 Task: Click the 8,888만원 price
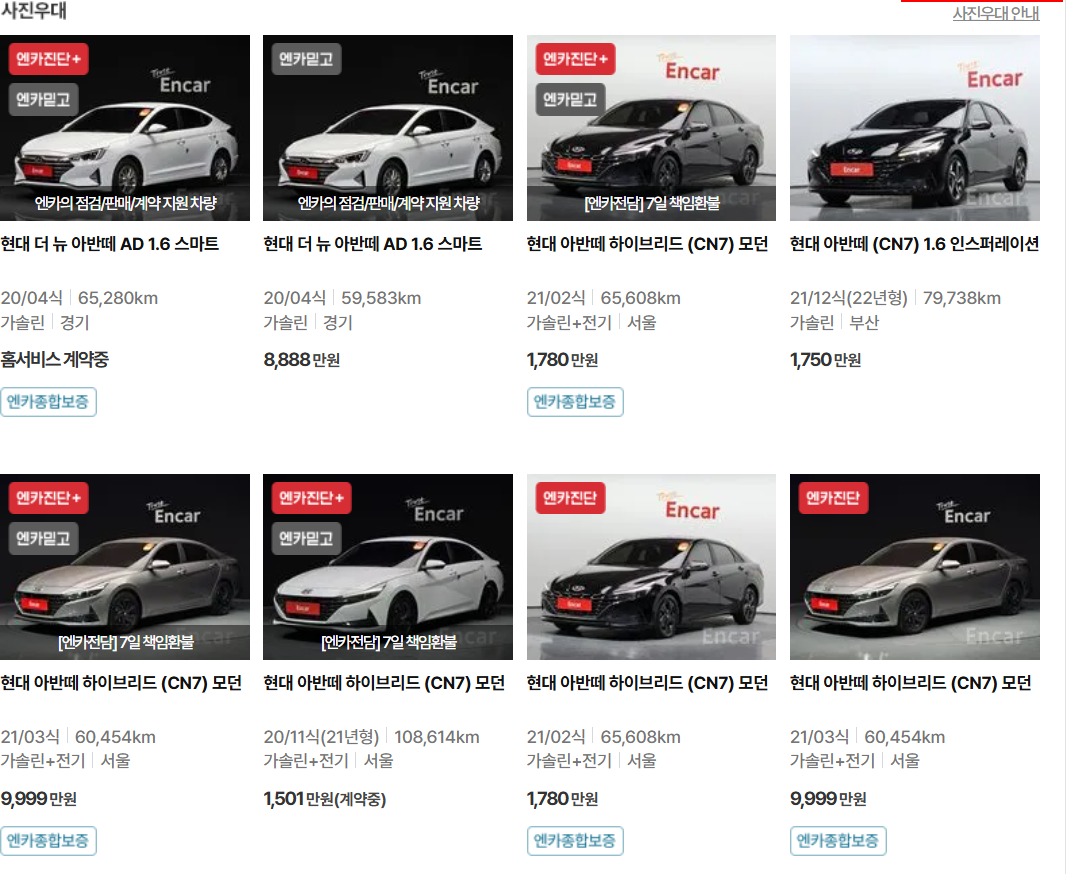tap(302, 360)
